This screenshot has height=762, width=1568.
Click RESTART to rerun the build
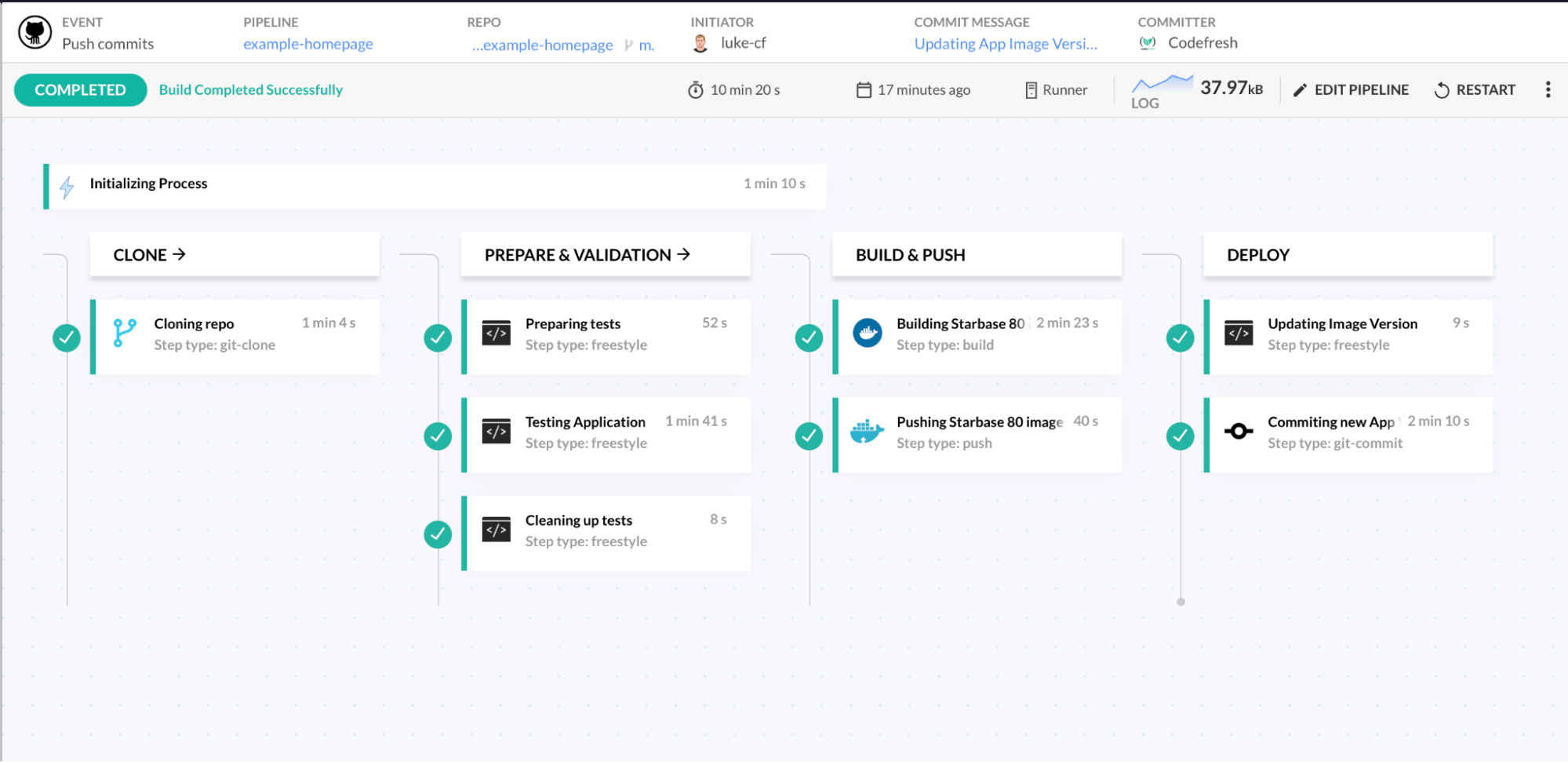pos(1475,89)
